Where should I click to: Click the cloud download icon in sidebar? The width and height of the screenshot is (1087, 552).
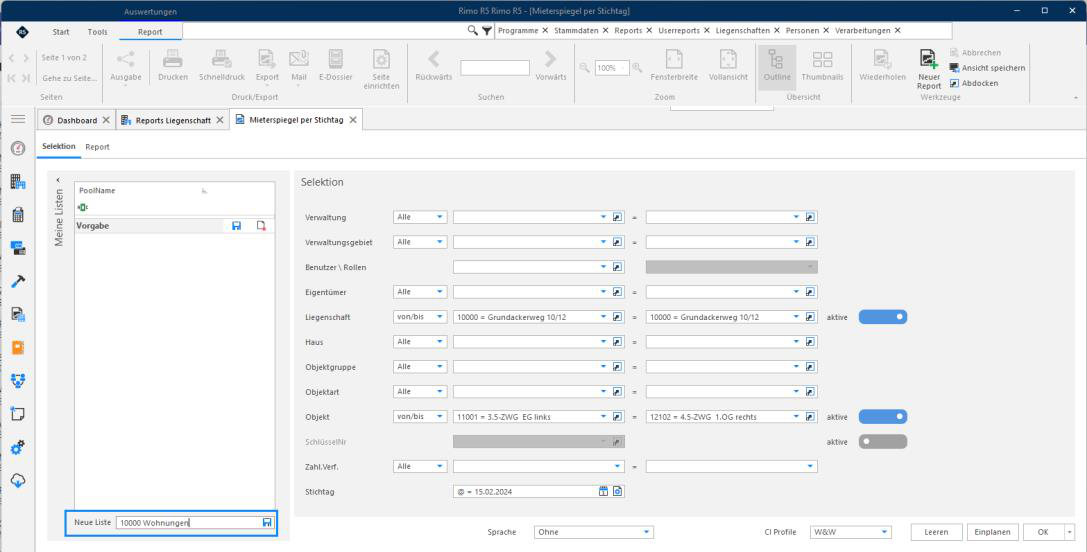pos(18,481)
